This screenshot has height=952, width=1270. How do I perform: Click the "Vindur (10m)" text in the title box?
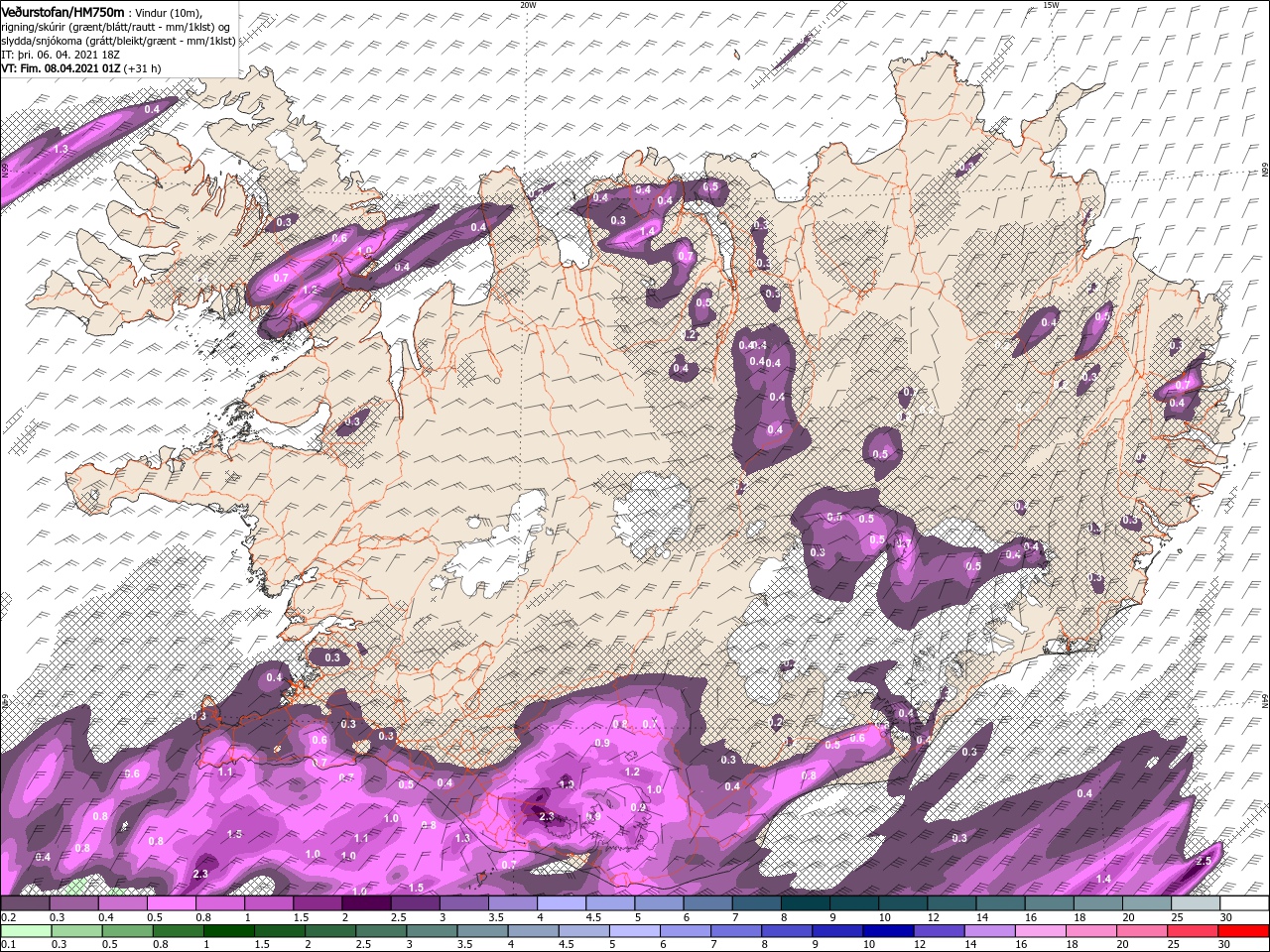pyautogui.click(x=168, y=12)
